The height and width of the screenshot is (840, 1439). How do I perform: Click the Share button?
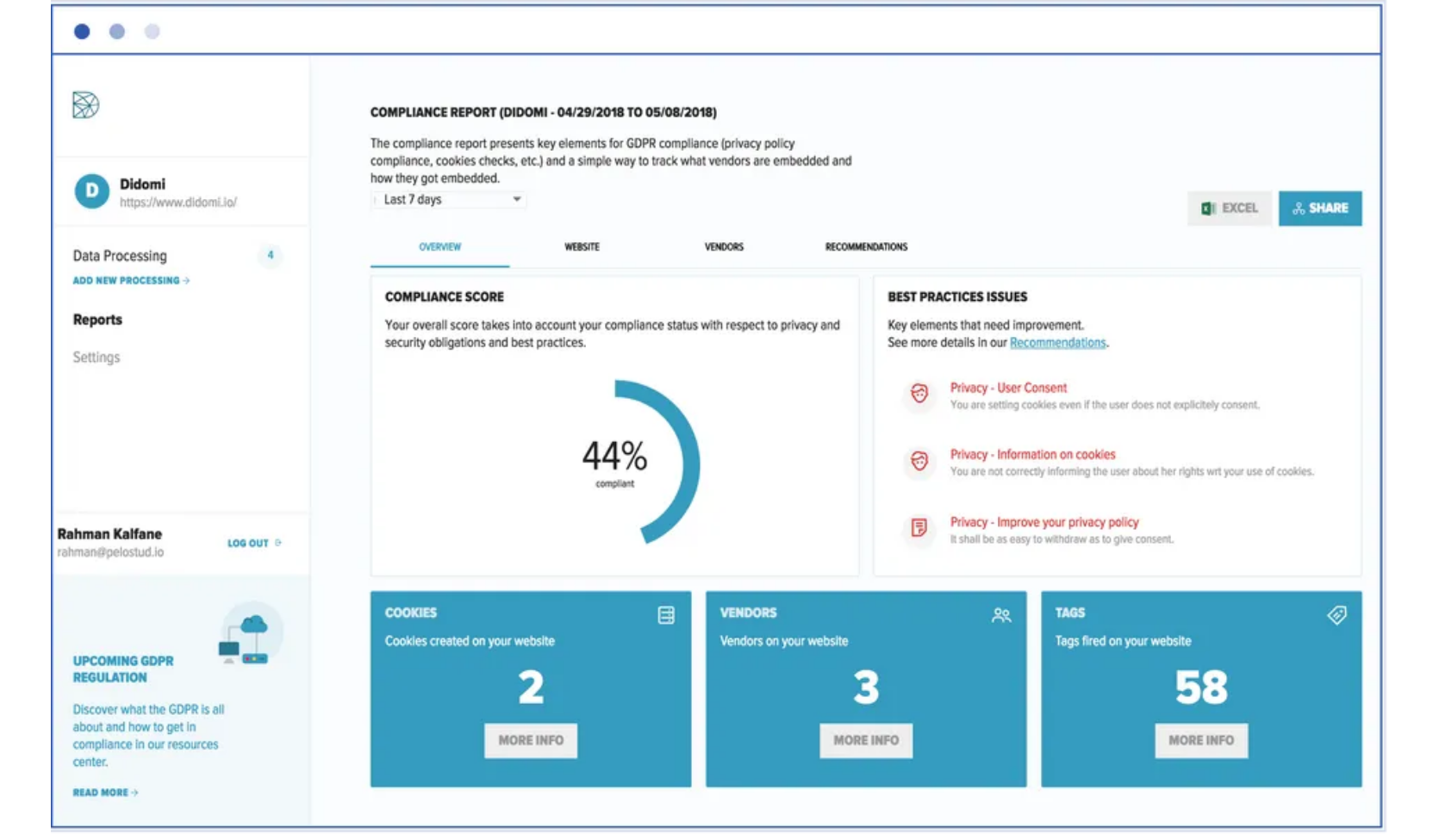(x=1320, y=208)
